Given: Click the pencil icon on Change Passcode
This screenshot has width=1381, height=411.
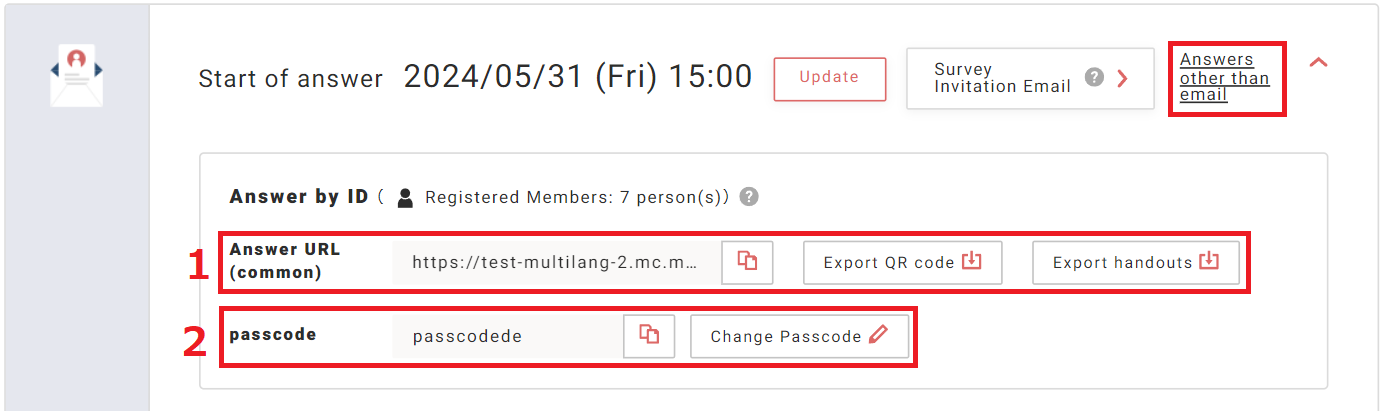Looking at the screenshot, I should 878,336.
